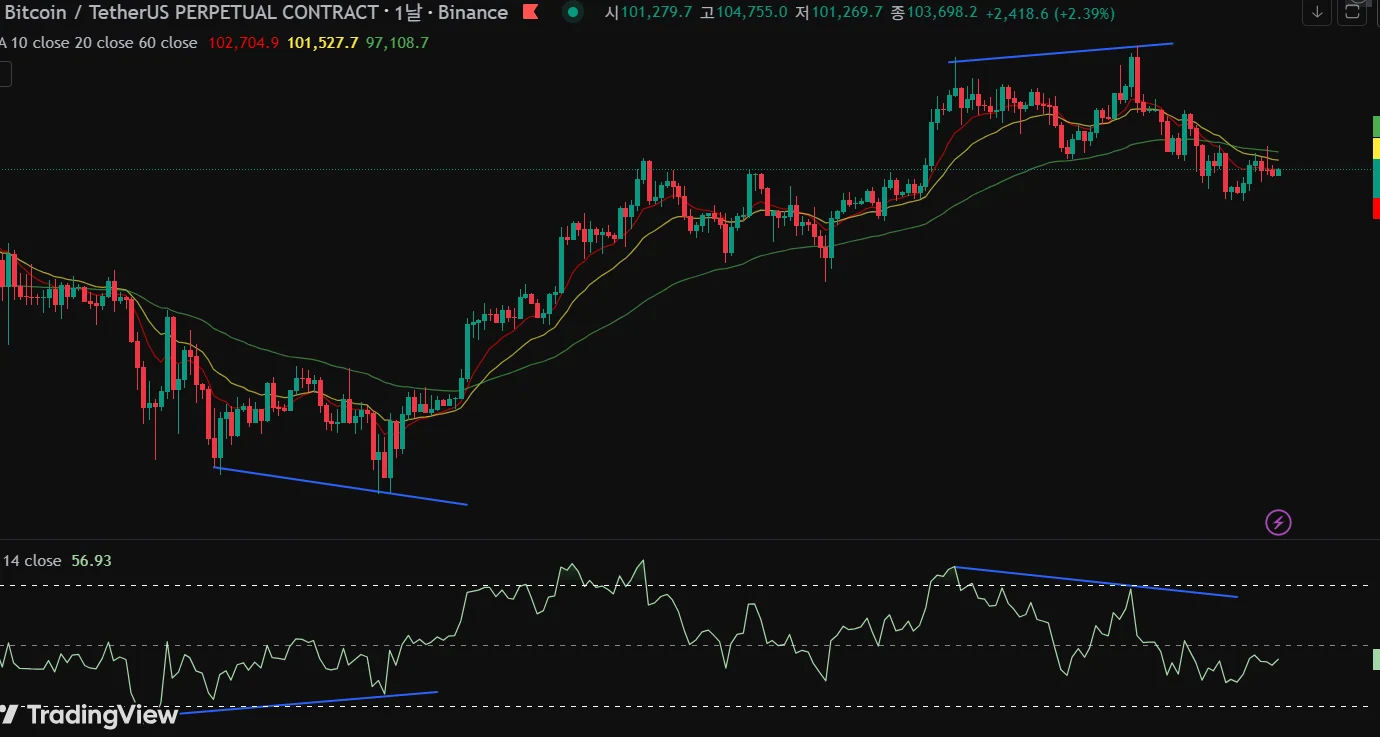Image resolution: width=1380 pixels, height=737 pixels.
Task: Click the red MA value 102,704.9
Action: point(244,43)
